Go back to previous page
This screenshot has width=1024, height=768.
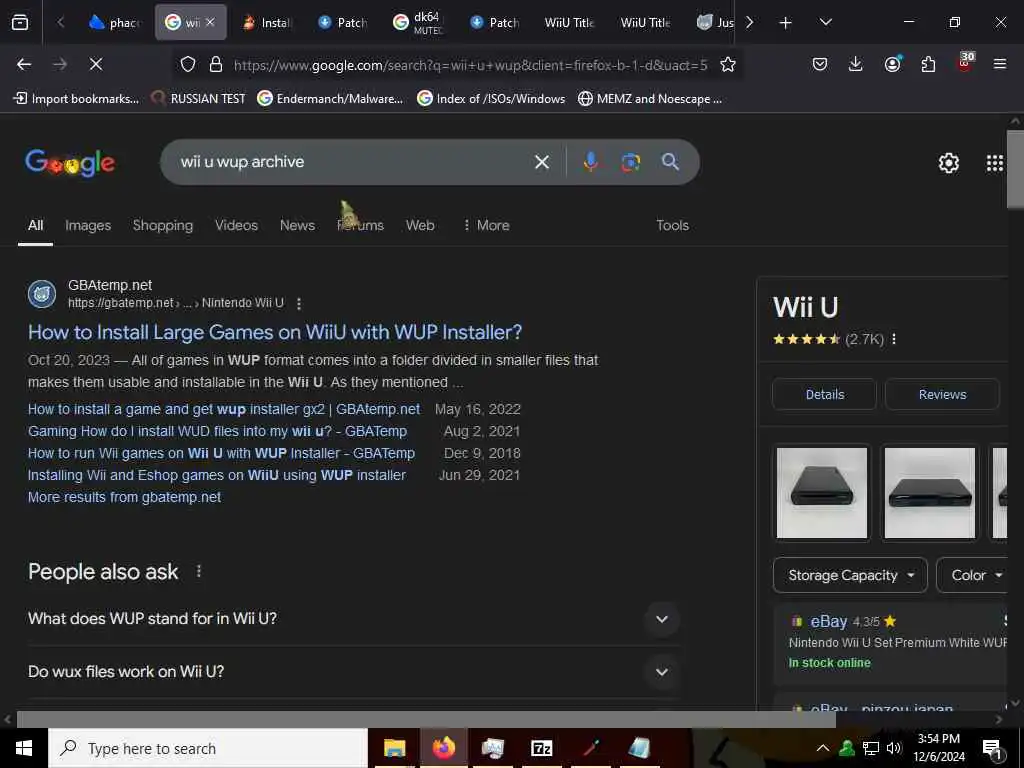24,64
